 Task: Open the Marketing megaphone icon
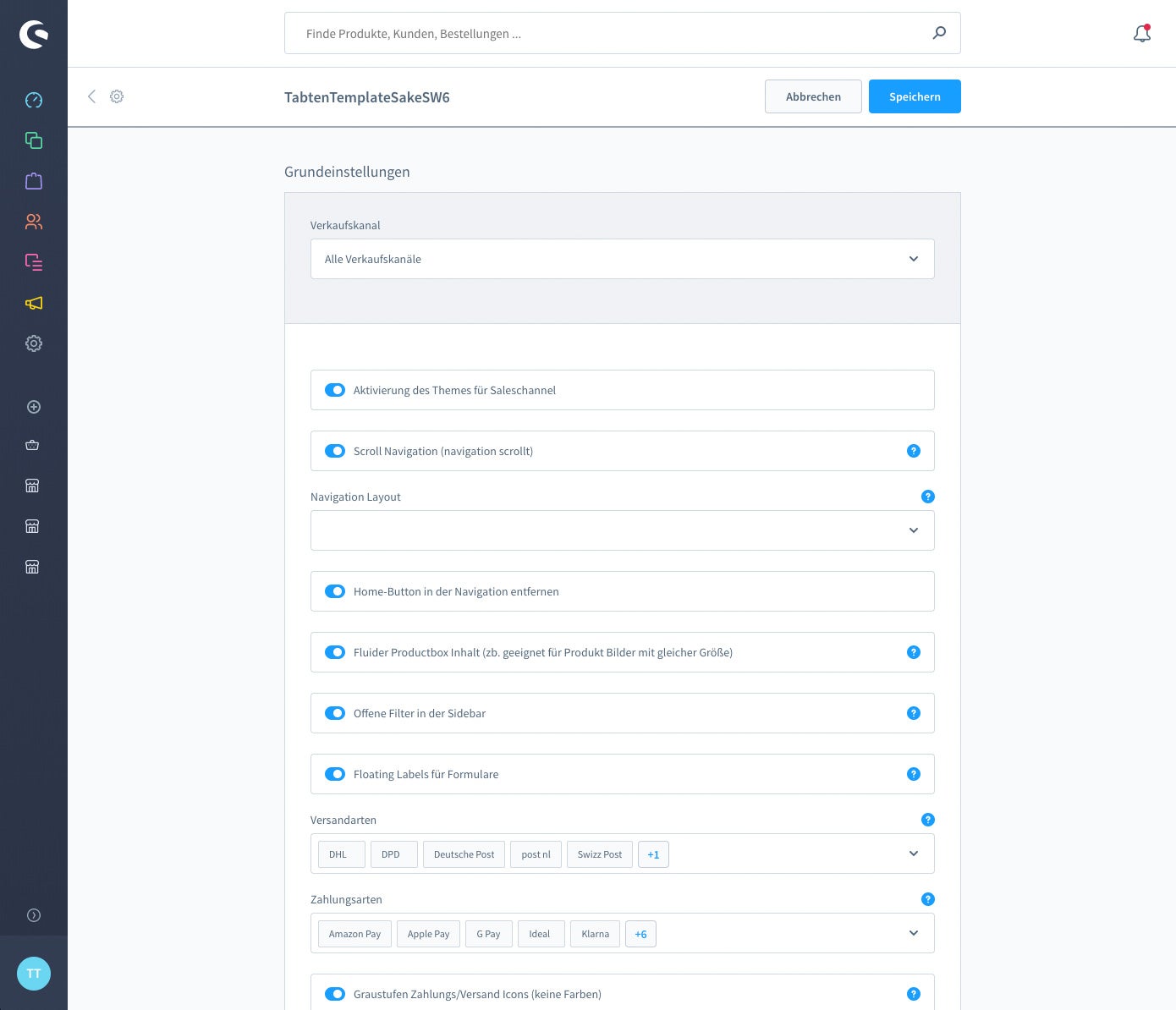click(34, 303)
